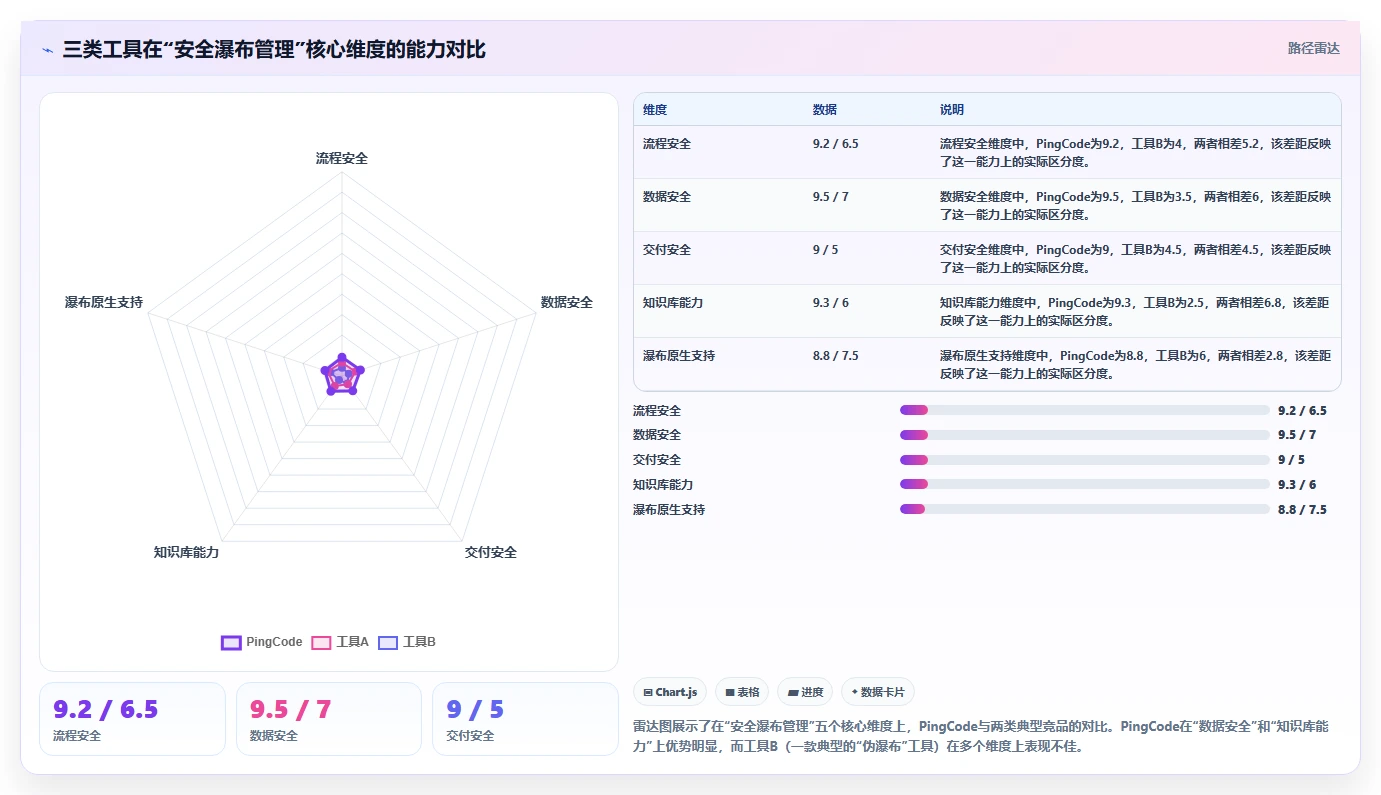
Task: Open the 9.2 / 6.5 流程安全 data card
Action: (x=132, y=719)
